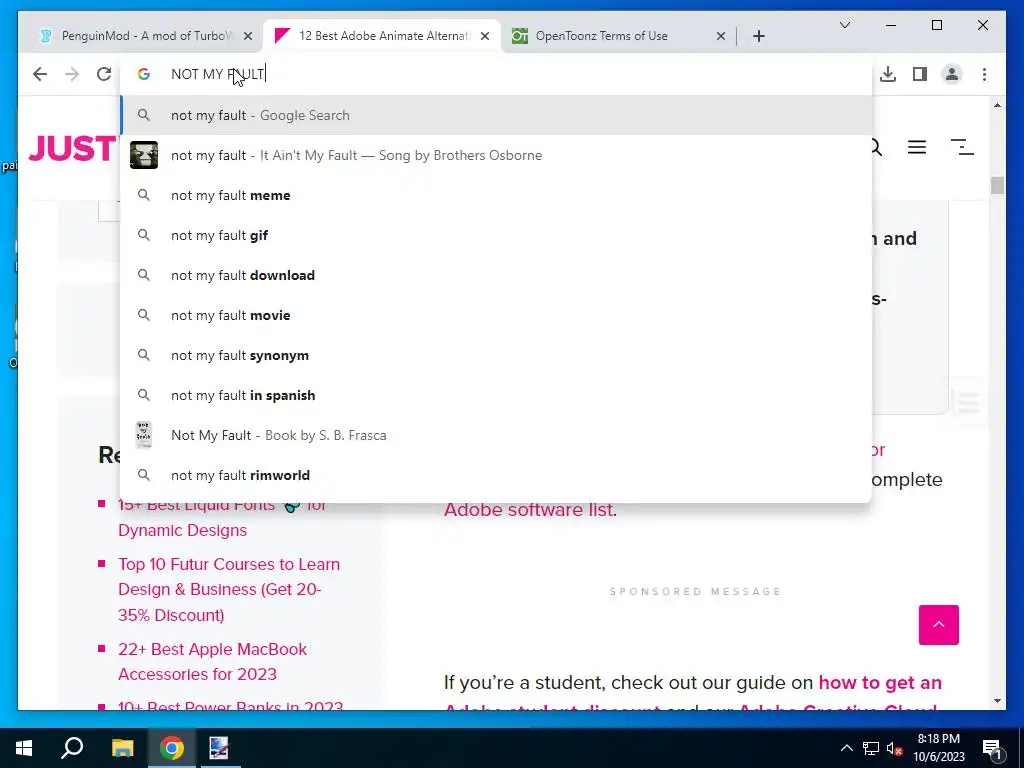
Task: Click the network status tray icon
Action: [871, 748]
